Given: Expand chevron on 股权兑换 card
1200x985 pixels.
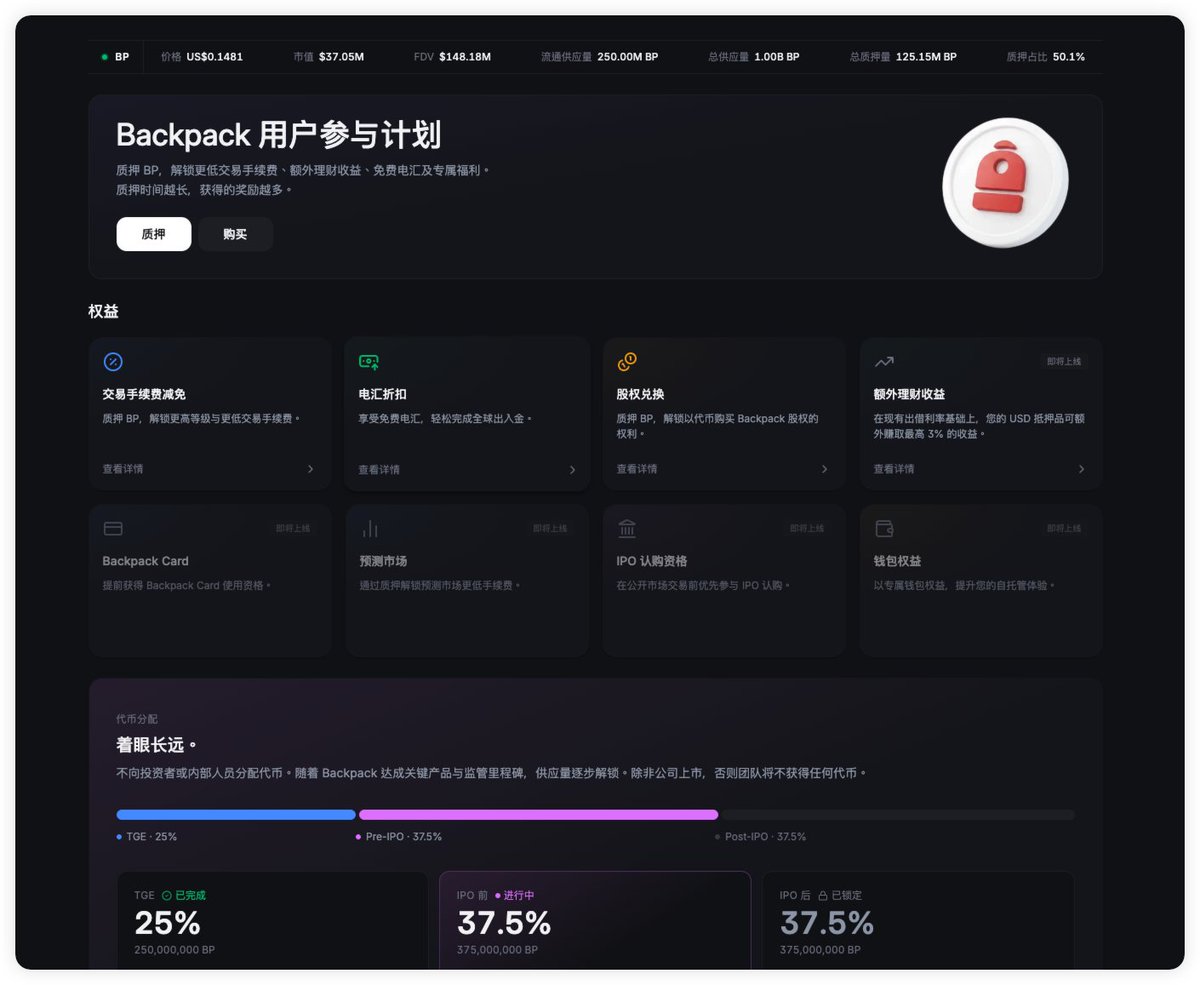Looking at the screenshot, I should pyautogui.click(x=824, y=469).
